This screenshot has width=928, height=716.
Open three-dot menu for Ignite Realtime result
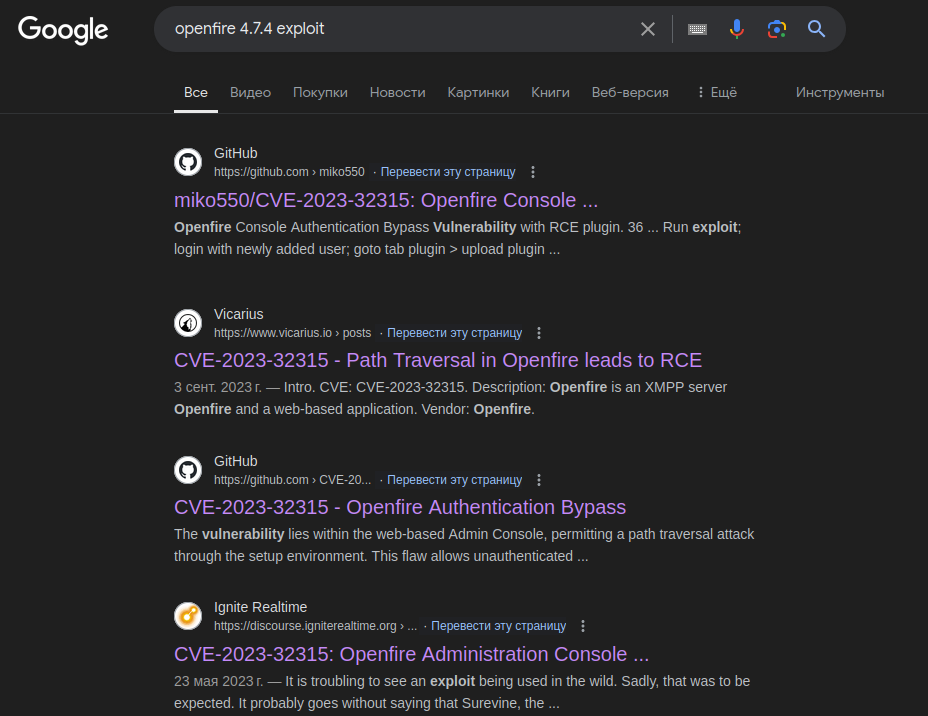[x=583, y=626]
